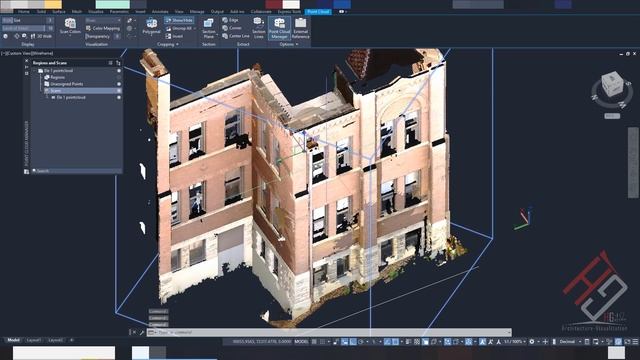
Task: Open External Reference palette
Action: tap(301, 28)
